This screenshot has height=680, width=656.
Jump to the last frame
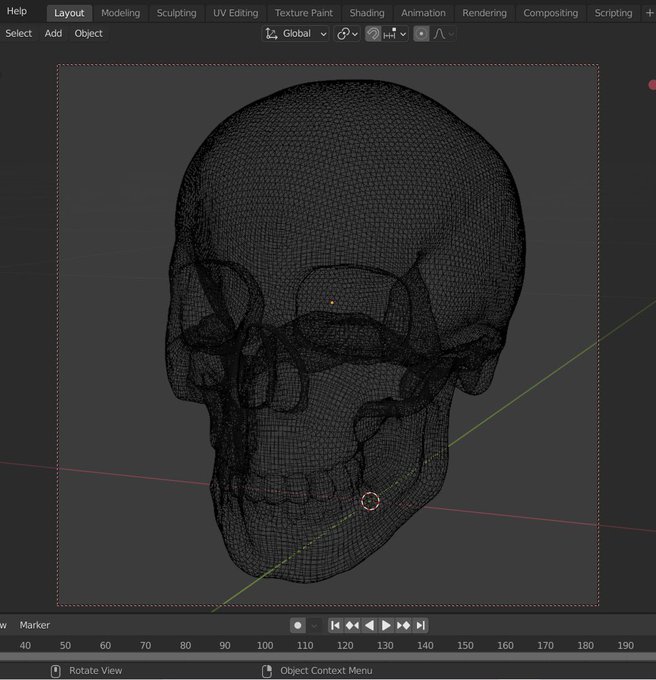pyautogui.click(x=421, y=625)
